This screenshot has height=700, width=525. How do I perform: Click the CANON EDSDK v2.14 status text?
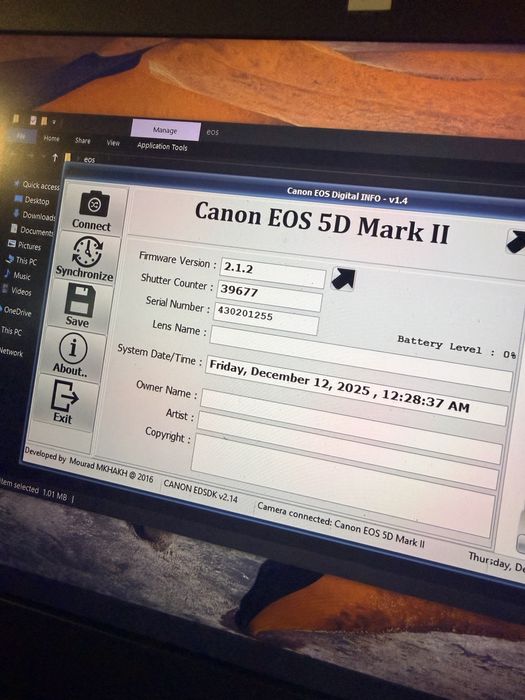click(x=200, y=491)
